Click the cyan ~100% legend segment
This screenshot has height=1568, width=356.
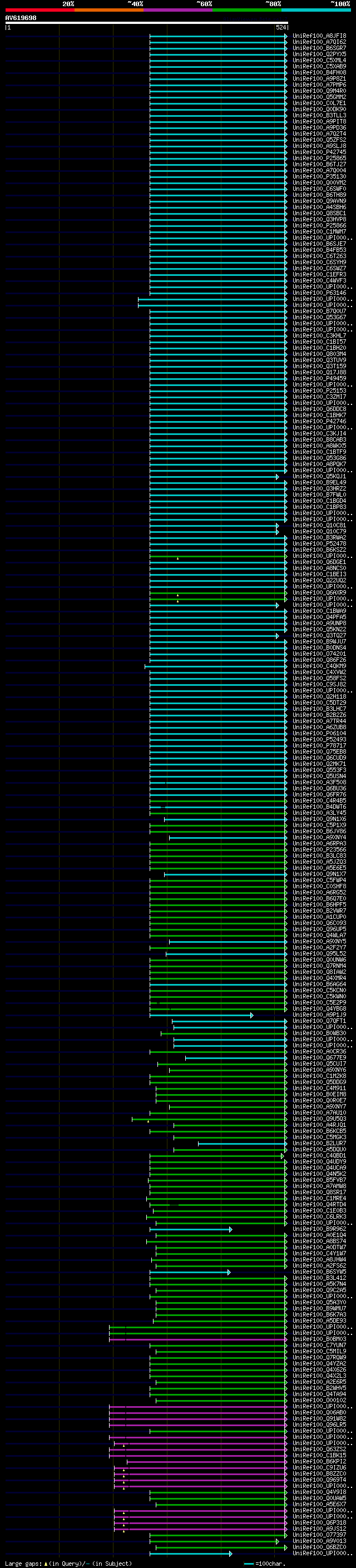coord(316,10)
